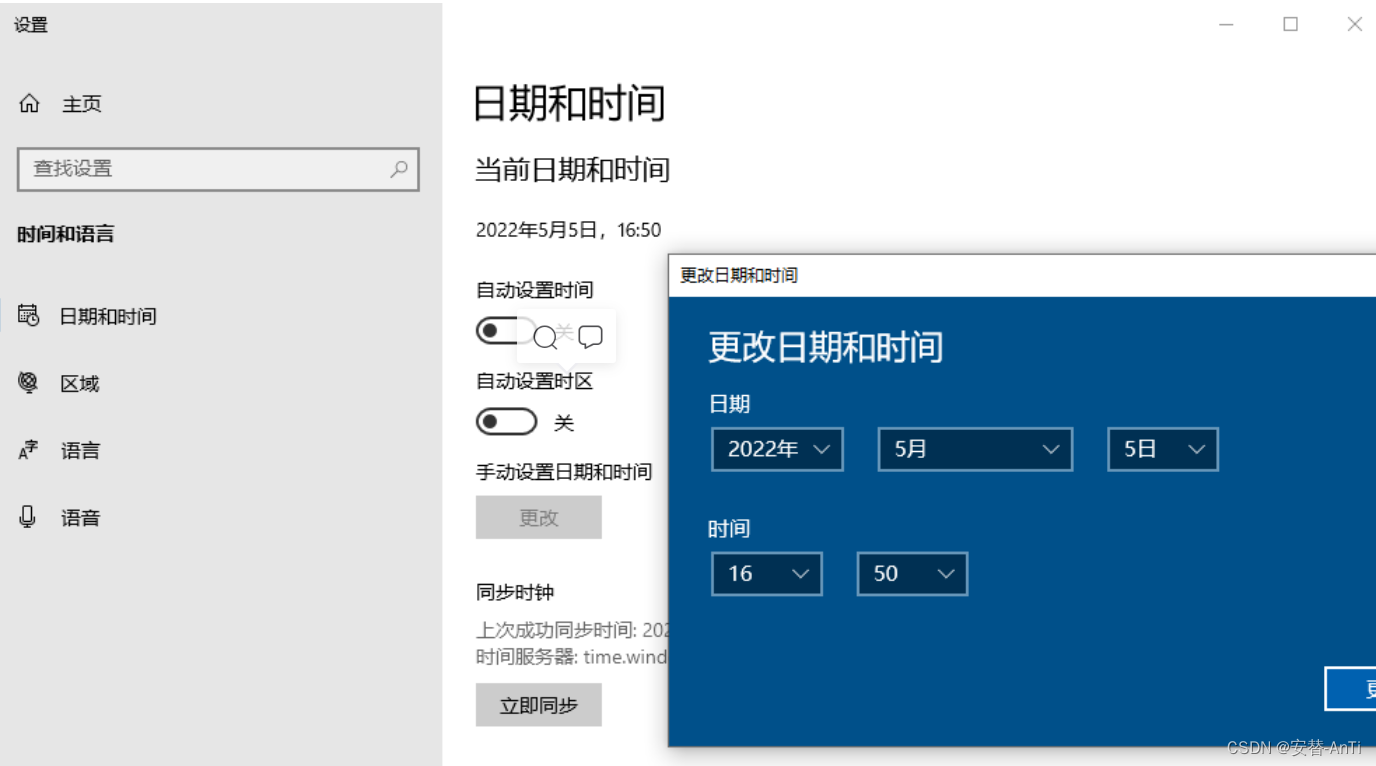This screenshot has width=1376, height=766.
Task: Click the floating speech bubble comment icon
Action: (x=591, y=337)
